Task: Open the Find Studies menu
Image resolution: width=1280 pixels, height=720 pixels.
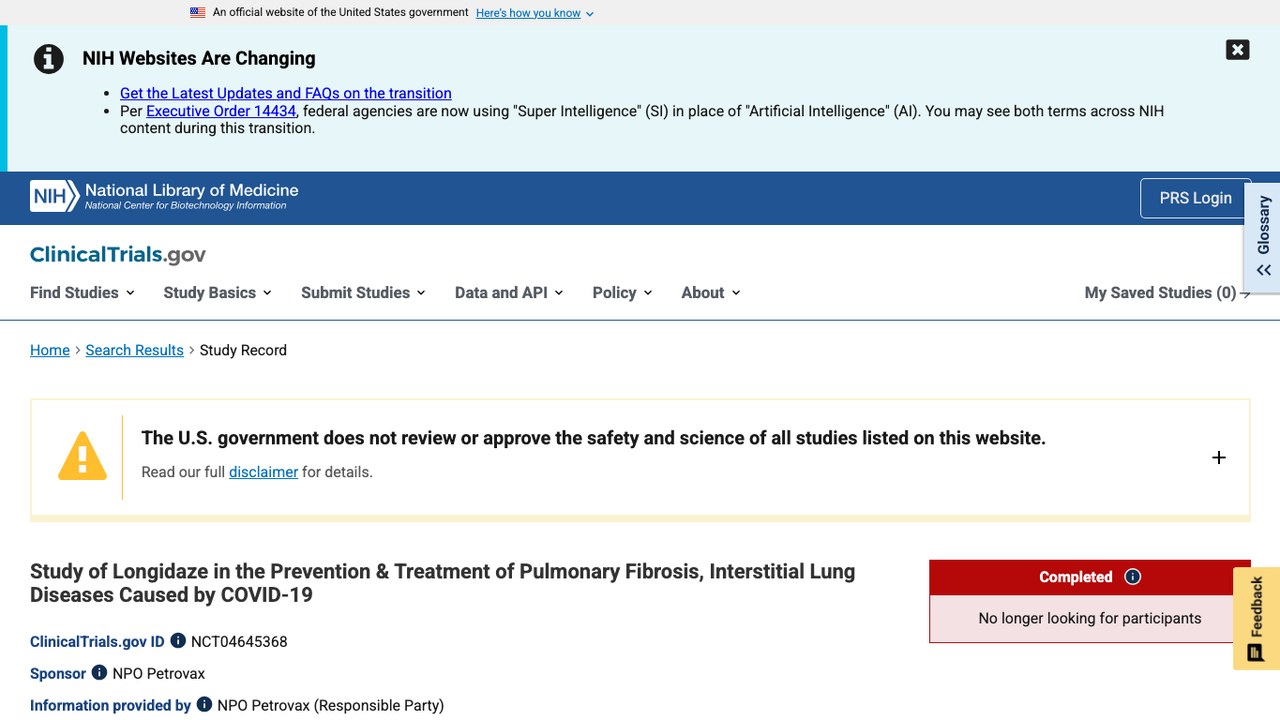Action: click(82, 293)
